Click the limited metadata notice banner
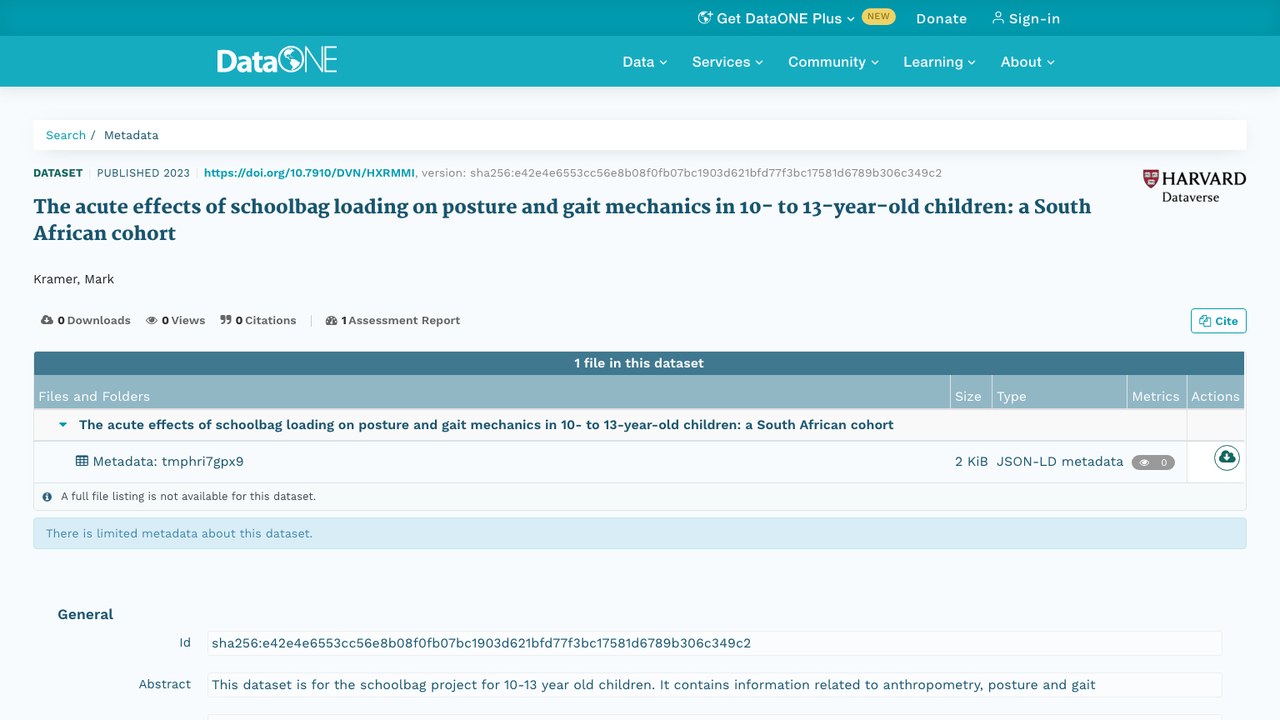The height and width of the screenshot is (720, 1280). (640, 533)
